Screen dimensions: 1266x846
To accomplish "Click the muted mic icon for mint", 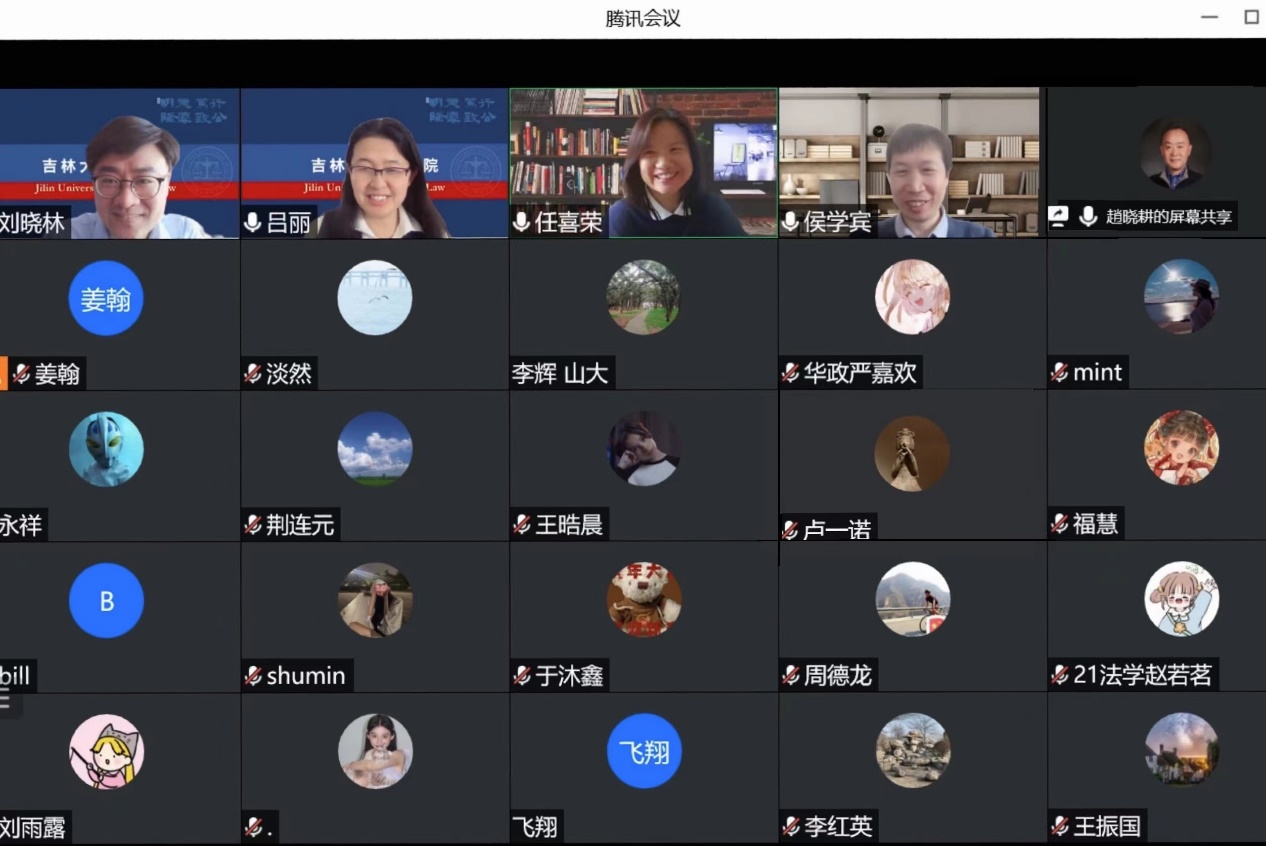I will 1059,373.
